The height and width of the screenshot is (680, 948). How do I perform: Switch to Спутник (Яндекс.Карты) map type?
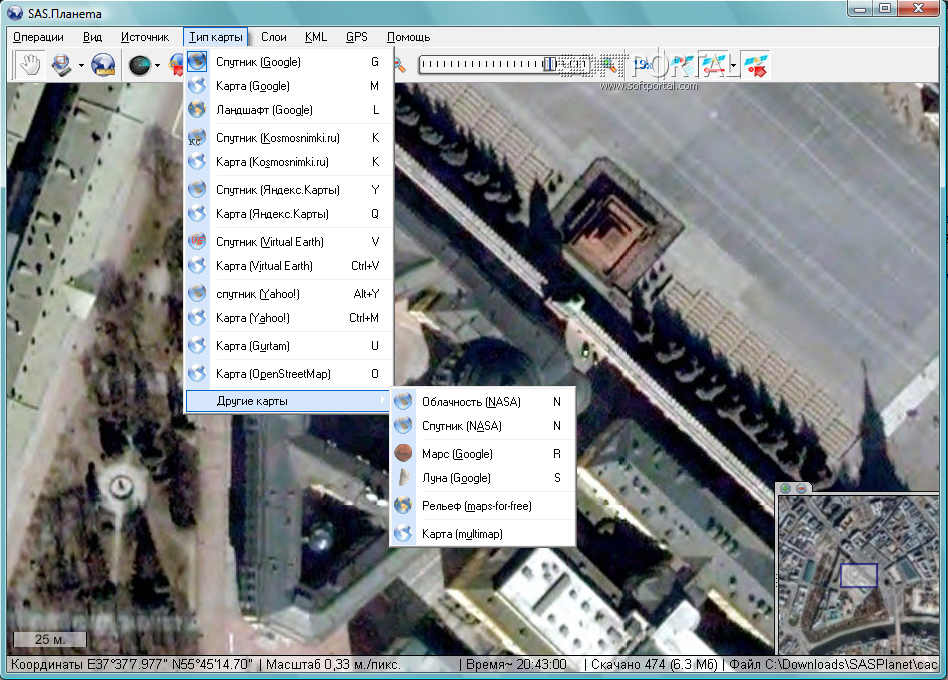point(272,190)
